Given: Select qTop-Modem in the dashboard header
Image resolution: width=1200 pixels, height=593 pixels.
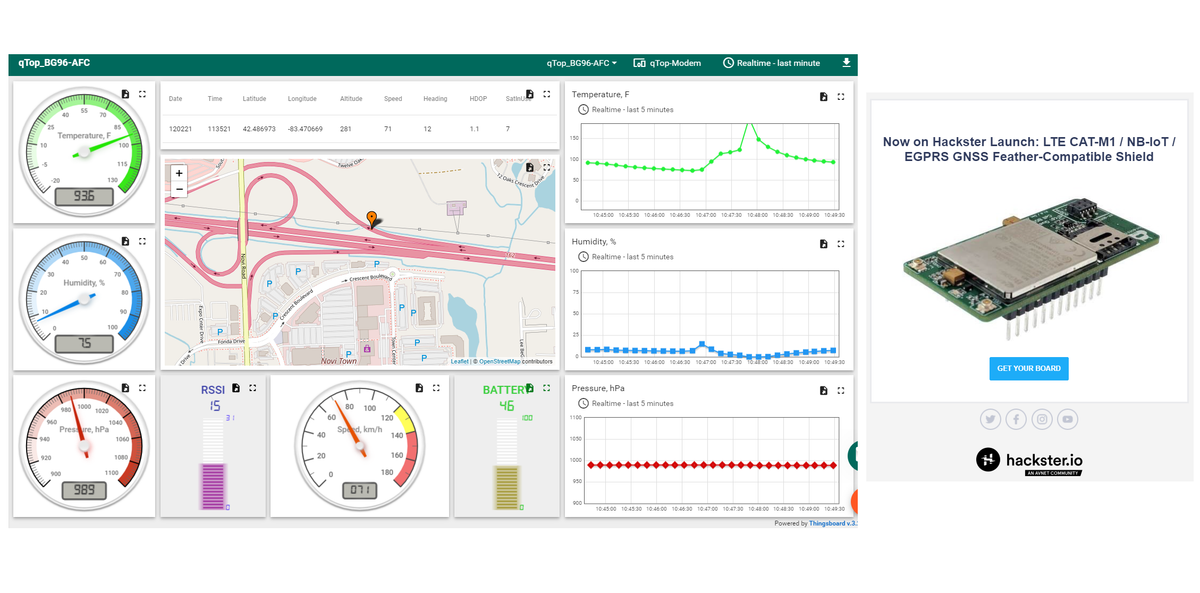Looking at the screenshot, I should 668,62.
